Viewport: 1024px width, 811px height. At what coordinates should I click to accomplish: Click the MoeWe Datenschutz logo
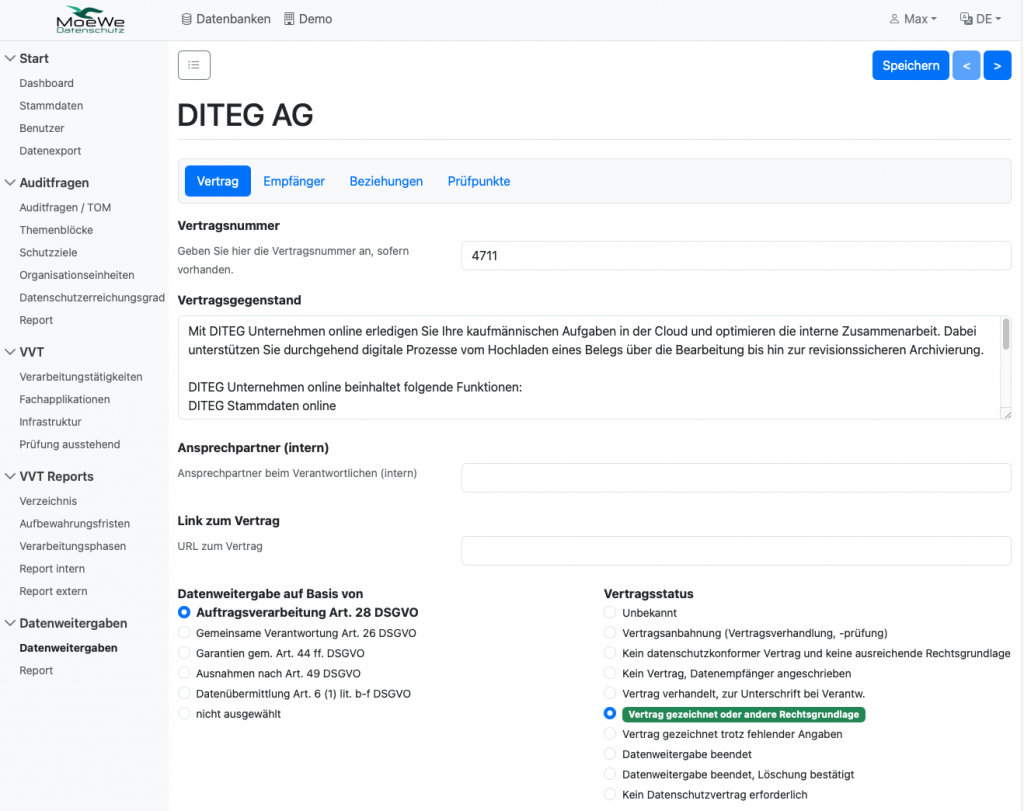90,19
